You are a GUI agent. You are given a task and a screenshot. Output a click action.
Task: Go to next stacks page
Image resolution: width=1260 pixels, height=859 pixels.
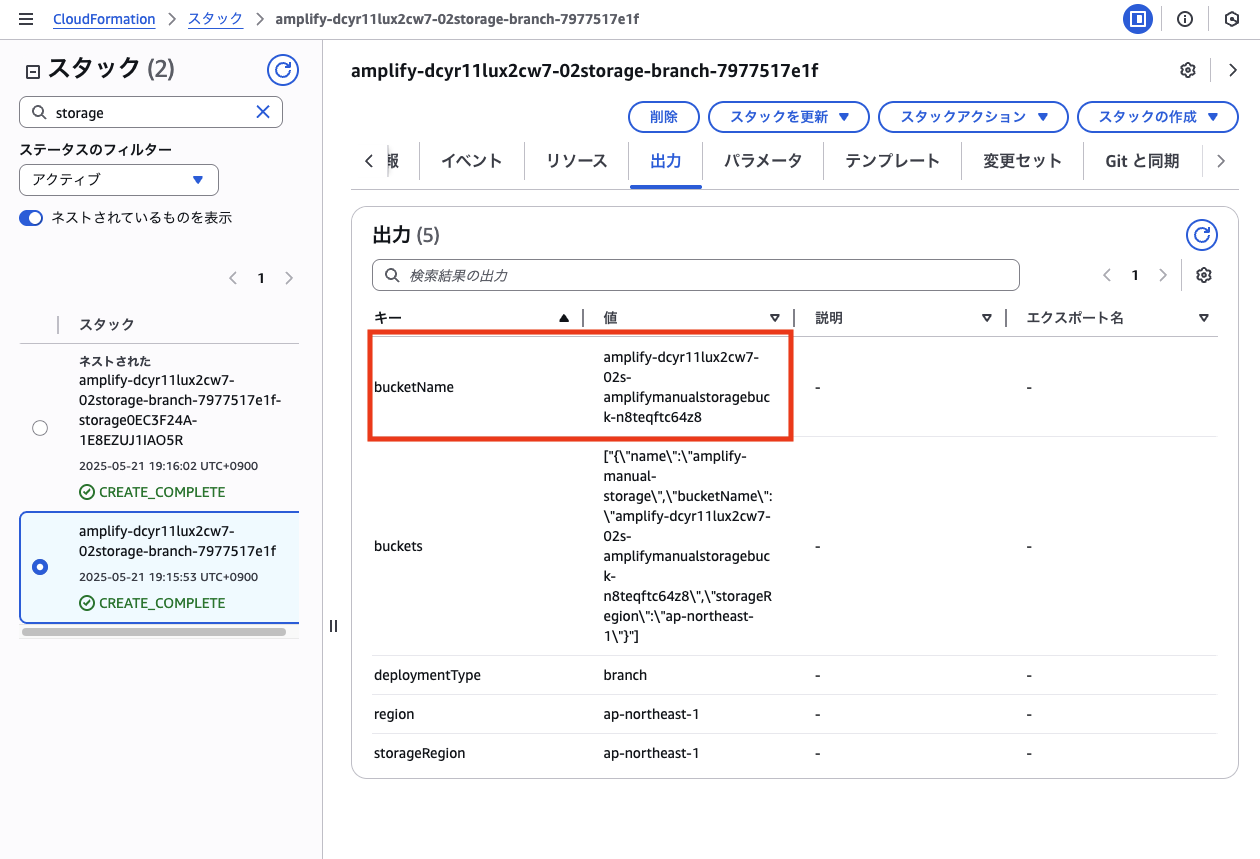(x=289, y=278)
